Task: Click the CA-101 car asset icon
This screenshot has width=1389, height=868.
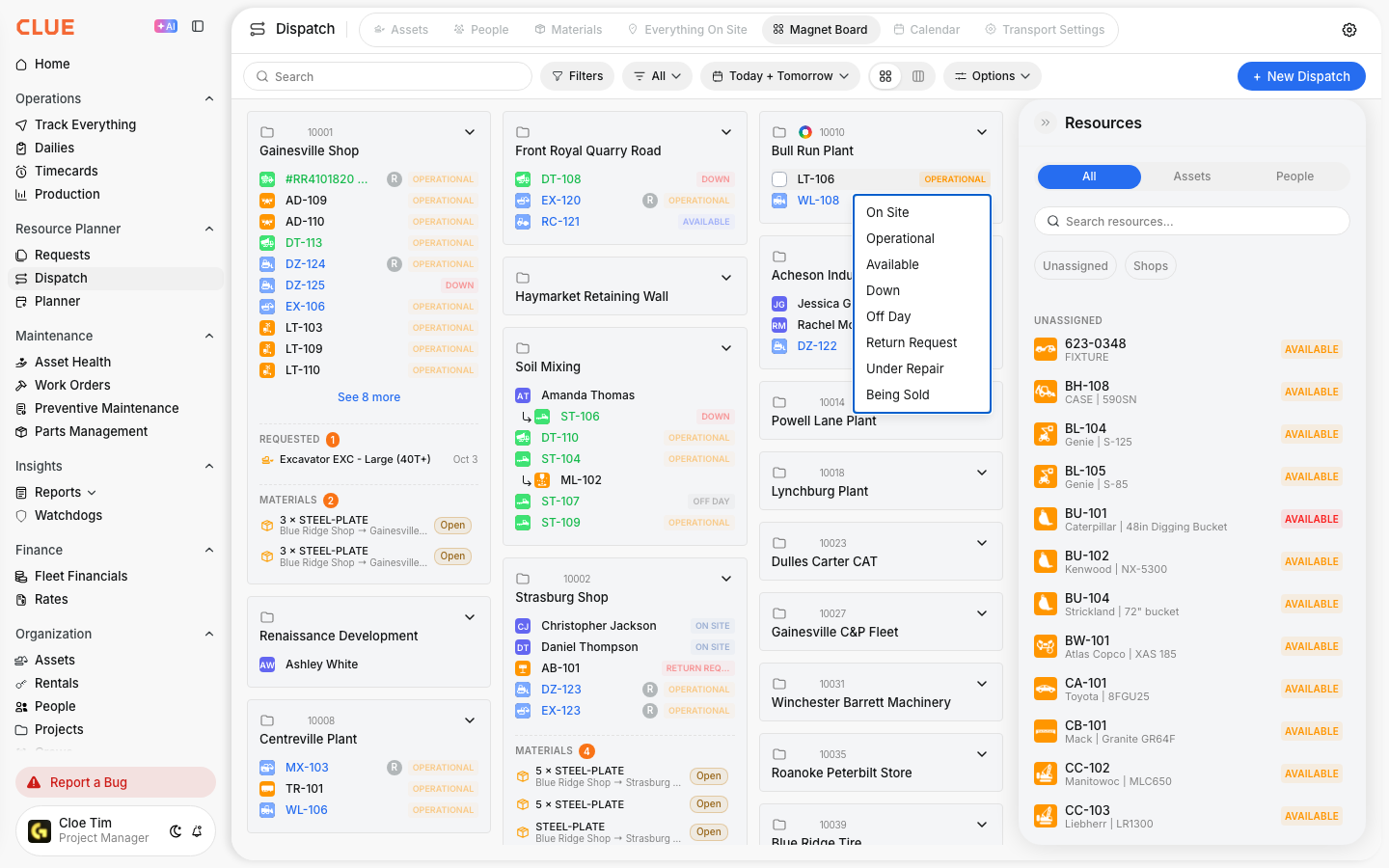Action: tap(1046, 689)
